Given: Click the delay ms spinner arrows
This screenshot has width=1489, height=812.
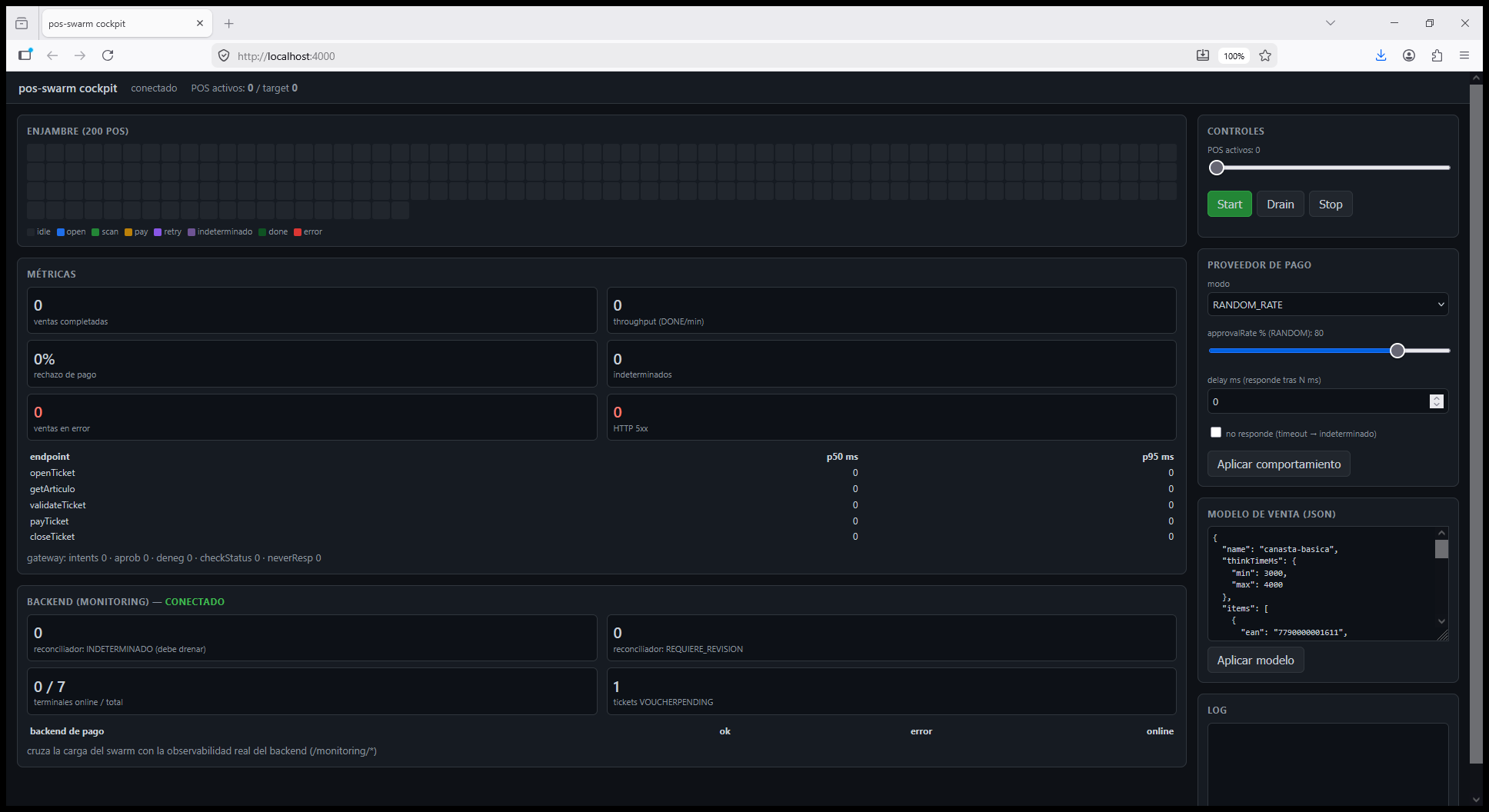Looking at the screenshot, I should 1436,401.
